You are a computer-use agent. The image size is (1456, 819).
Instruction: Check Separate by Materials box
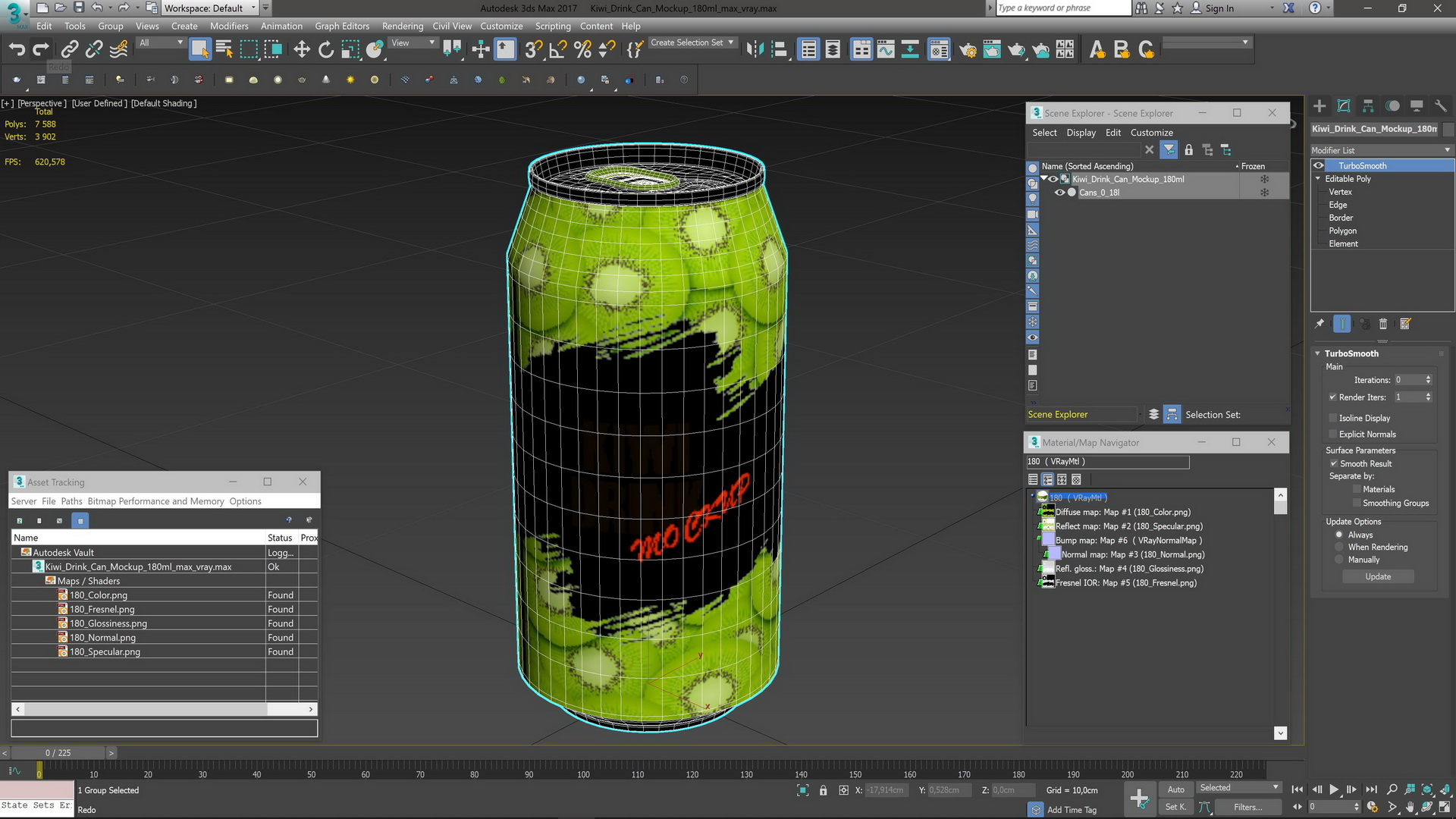[1357, 489]
